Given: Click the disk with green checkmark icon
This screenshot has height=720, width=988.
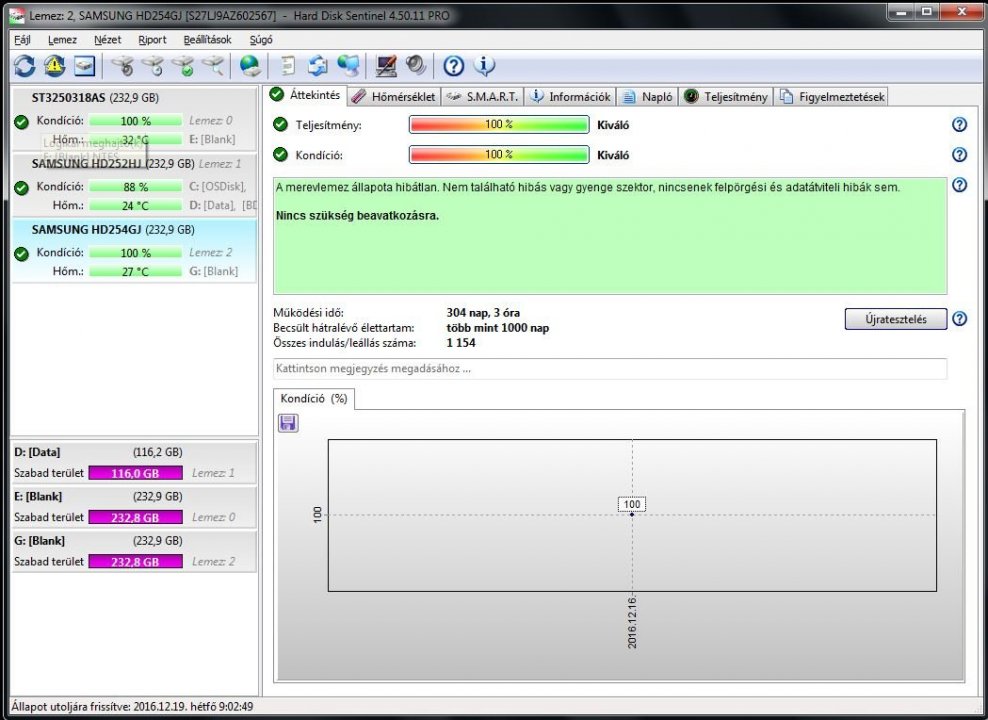Looking at the screenshot, I should (x=183, y=66).
